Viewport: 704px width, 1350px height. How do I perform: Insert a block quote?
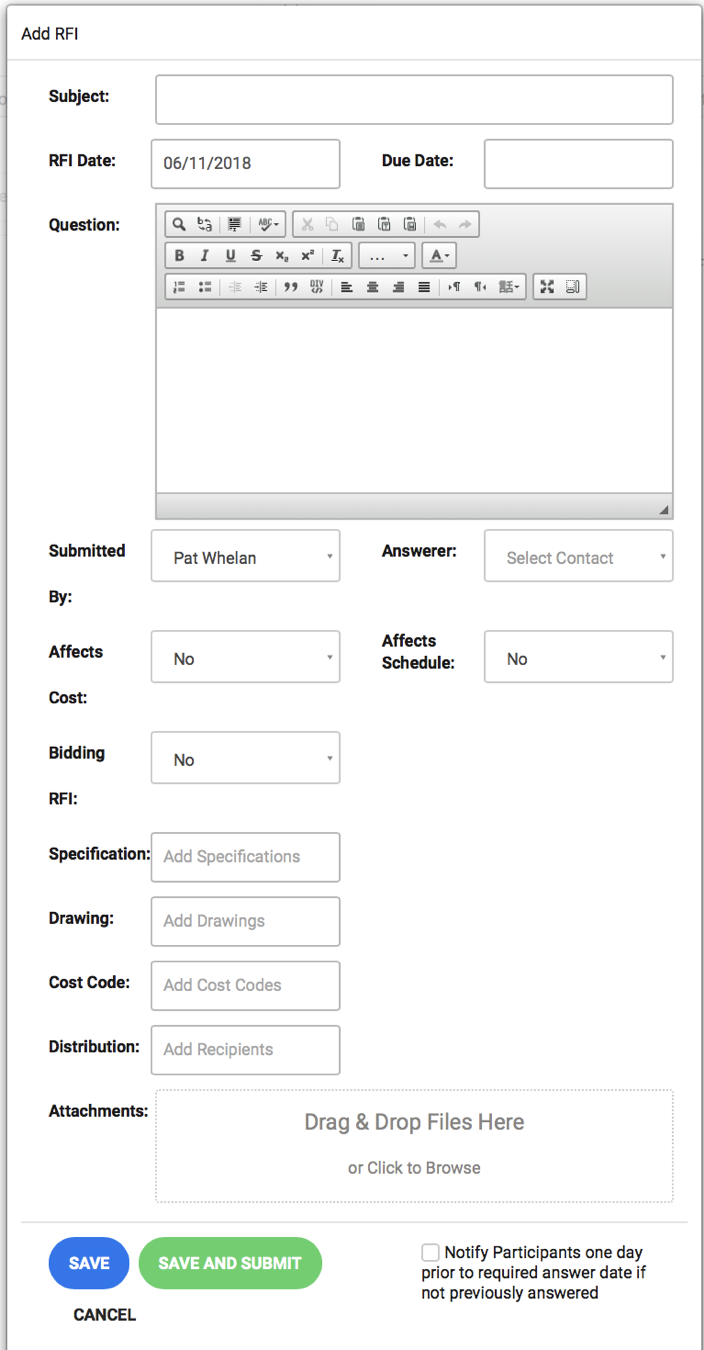point(290,287)
